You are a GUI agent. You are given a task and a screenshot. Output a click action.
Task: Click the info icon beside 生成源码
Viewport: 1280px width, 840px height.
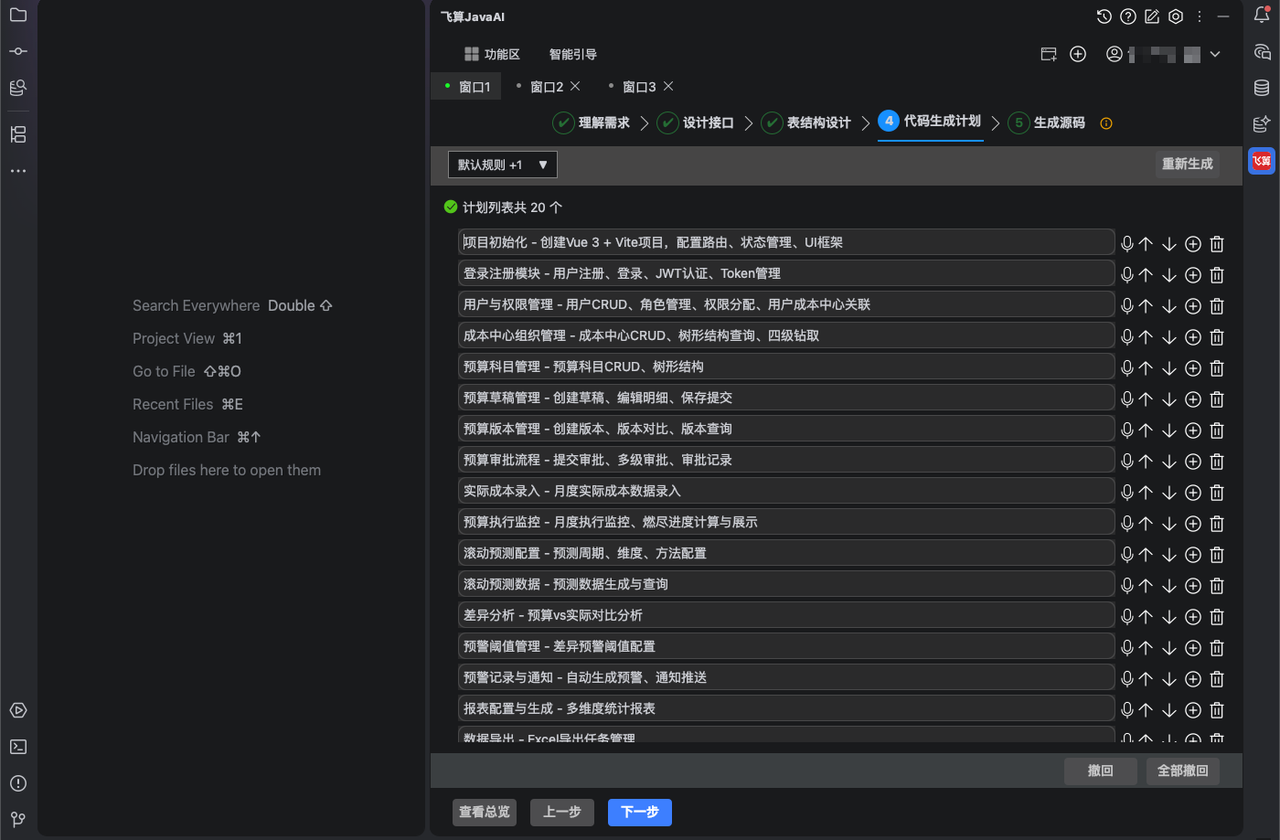(x=1106, y=123)
